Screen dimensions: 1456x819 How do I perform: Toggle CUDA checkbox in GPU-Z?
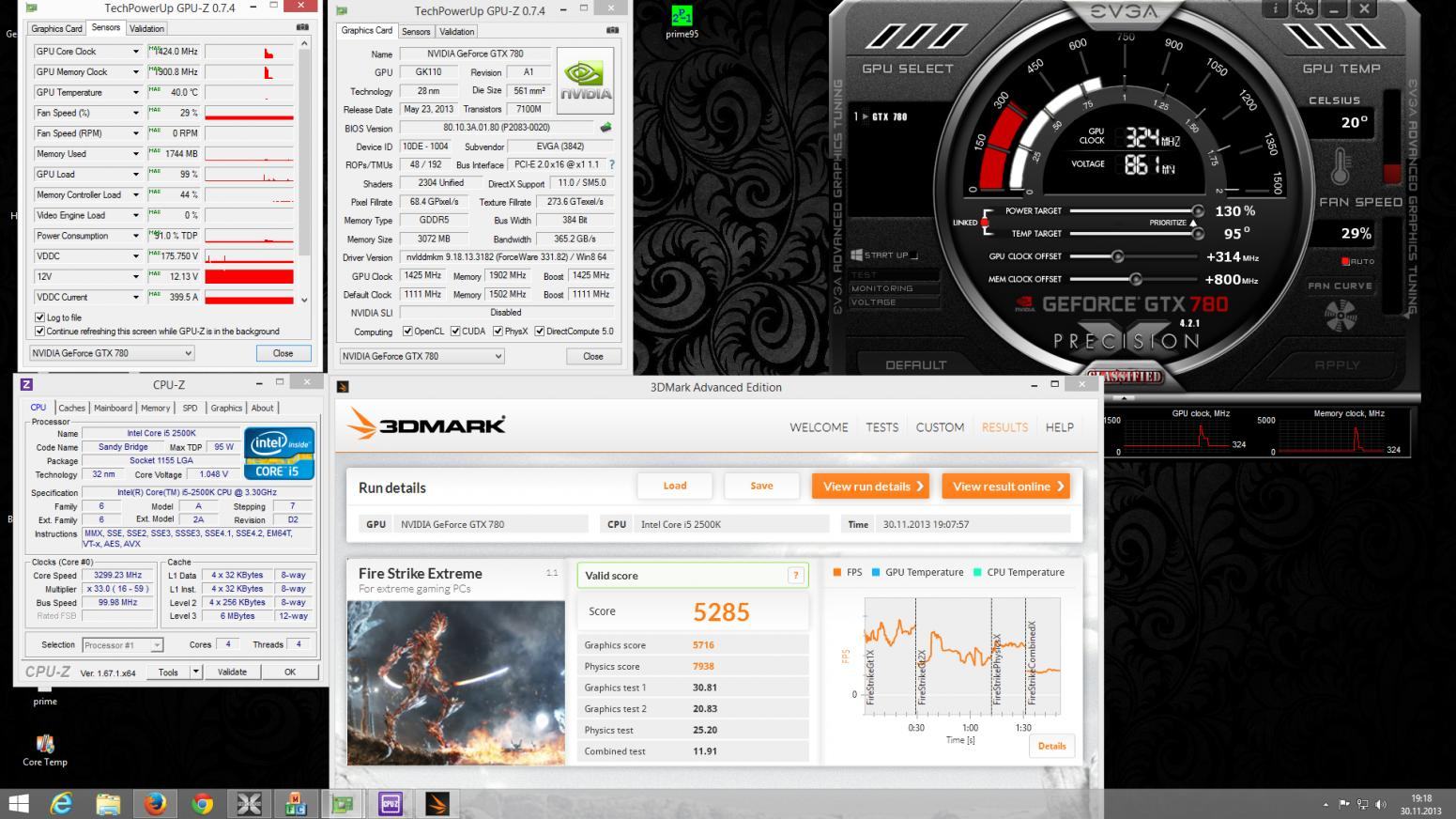coord(455,332)
